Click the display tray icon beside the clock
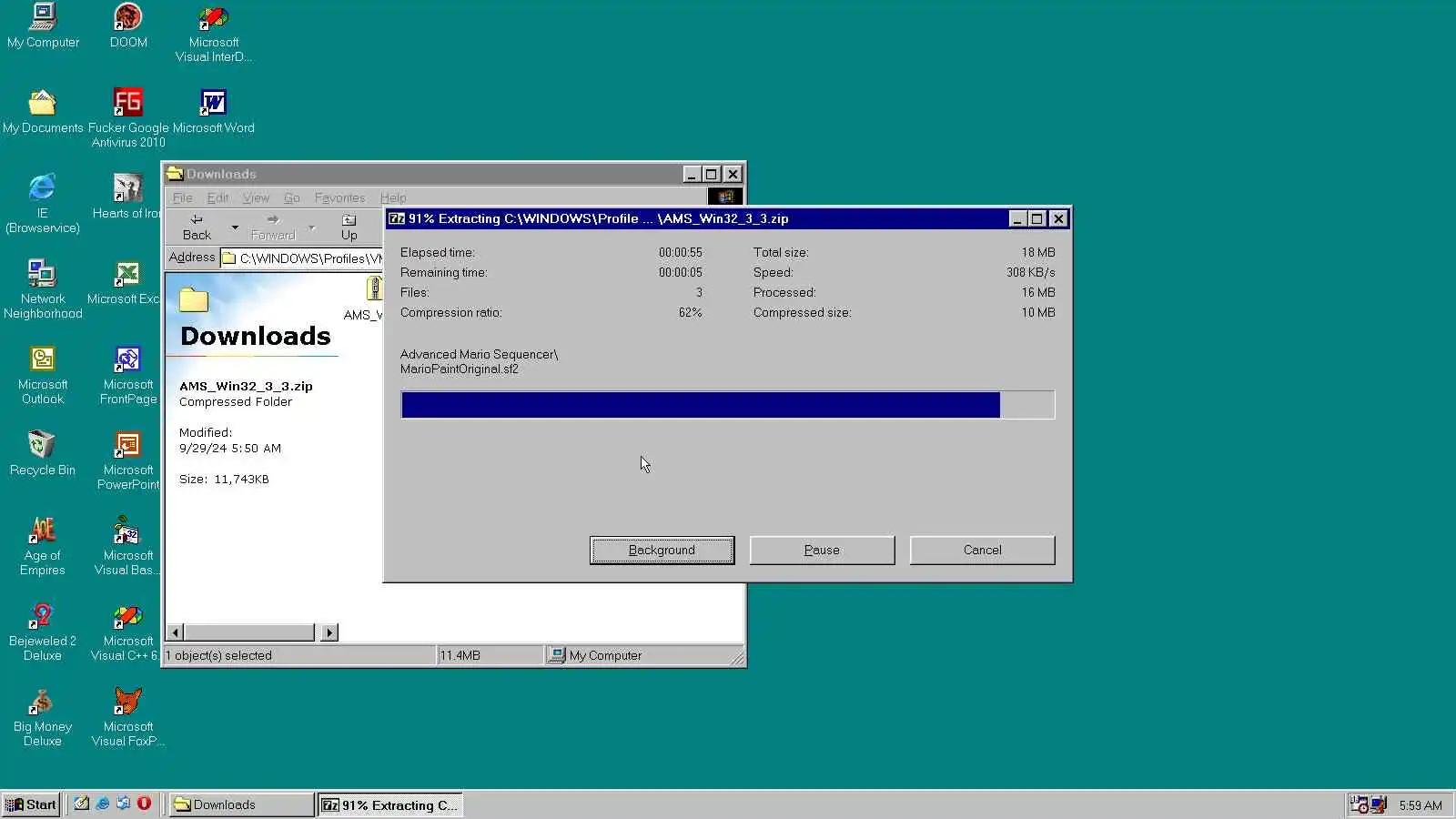1456x819 pixels. coord(1379,804)
